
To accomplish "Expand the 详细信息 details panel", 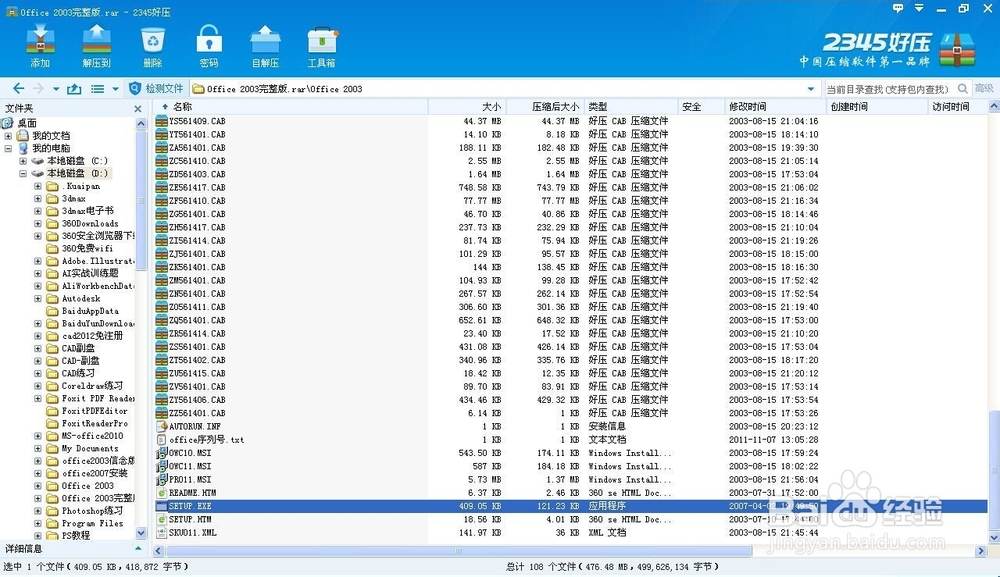I will (x=138, y=549).
